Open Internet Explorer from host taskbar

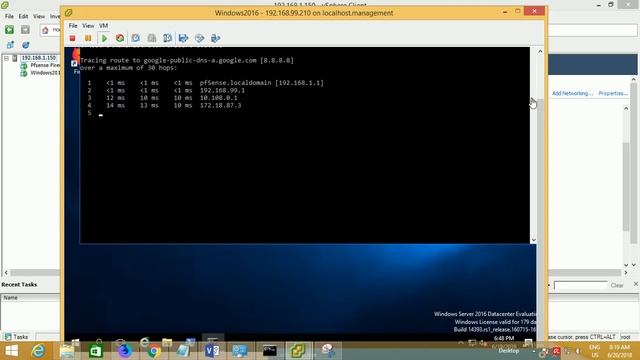click(38, 351)
